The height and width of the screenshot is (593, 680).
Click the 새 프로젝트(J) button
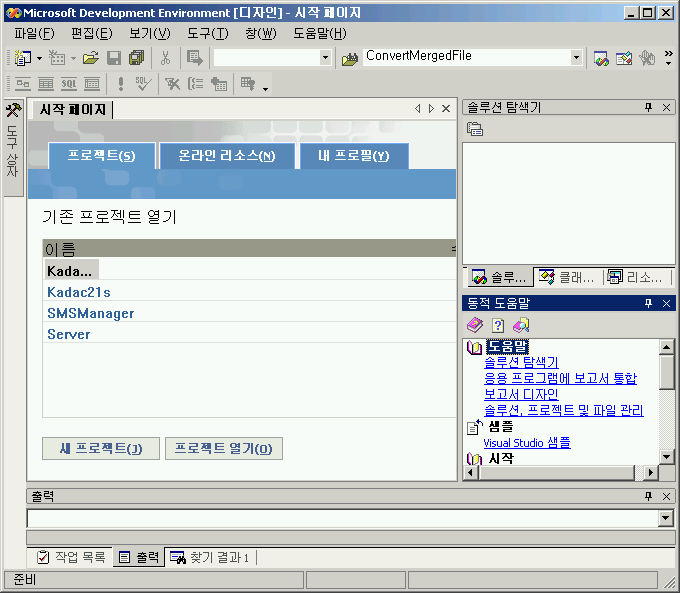click(x=101, y=448)
